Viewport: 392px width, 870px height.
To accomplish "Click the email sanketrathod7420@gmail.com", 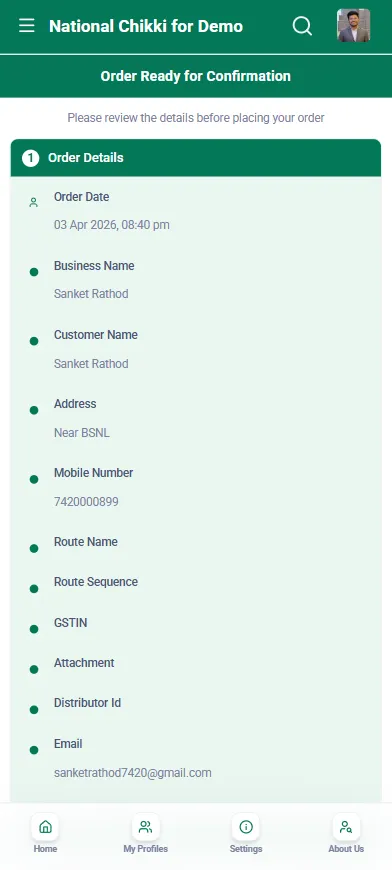I will click(133, 773).
